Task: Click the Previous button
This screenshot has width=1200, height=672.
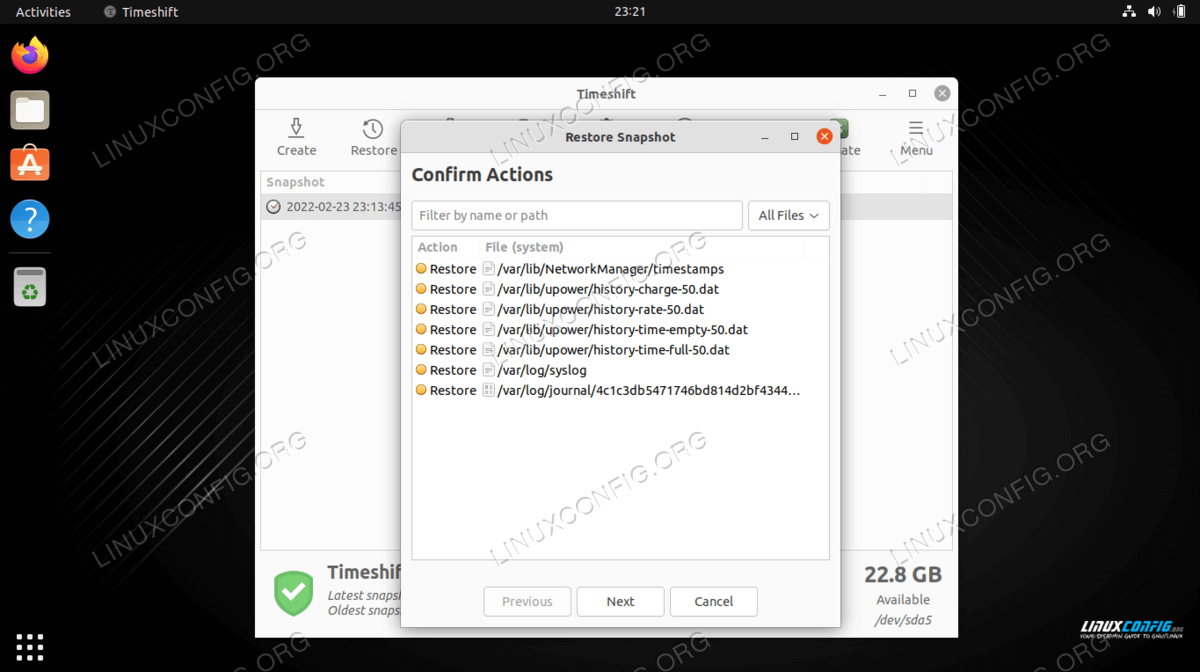Action: 527,601
